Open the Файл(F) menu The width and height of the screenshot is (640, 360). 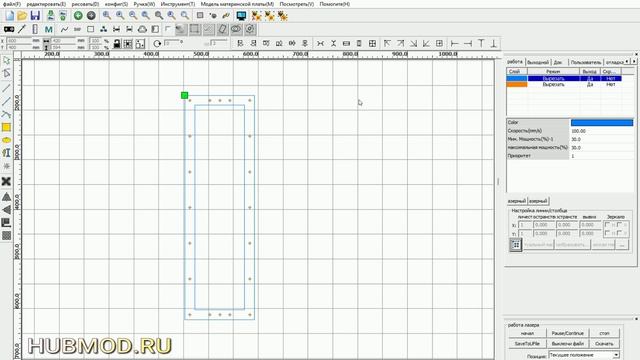pyautogui.click(x=12, y=4)
